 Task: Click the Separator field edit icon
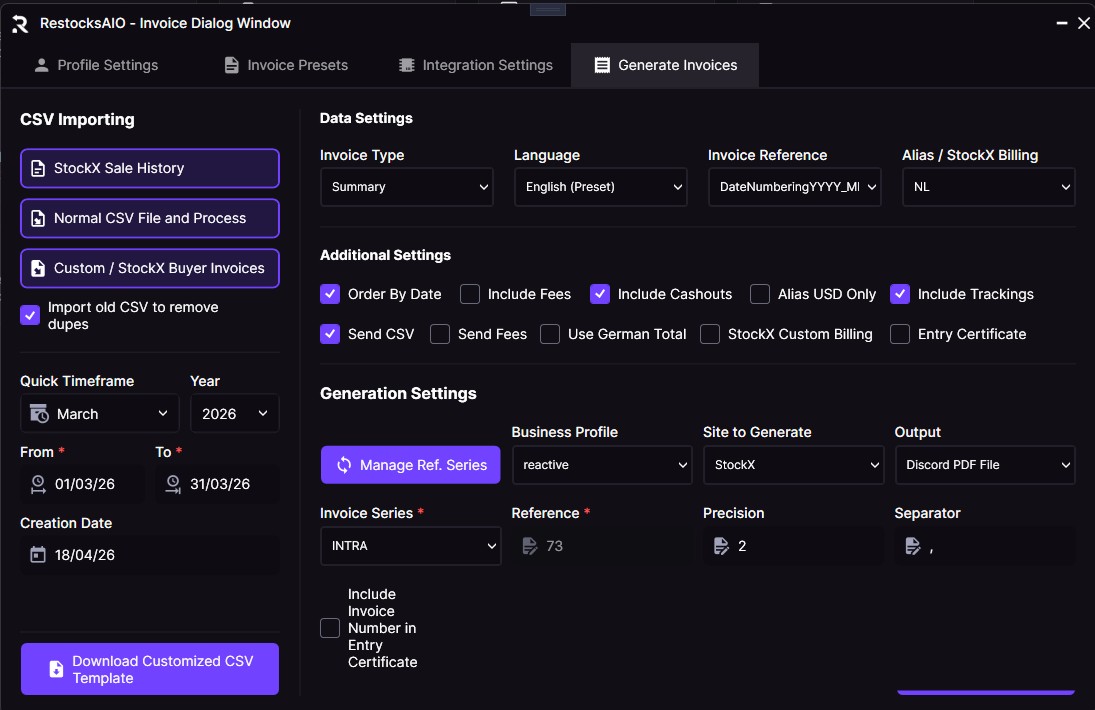click(912, 546)
